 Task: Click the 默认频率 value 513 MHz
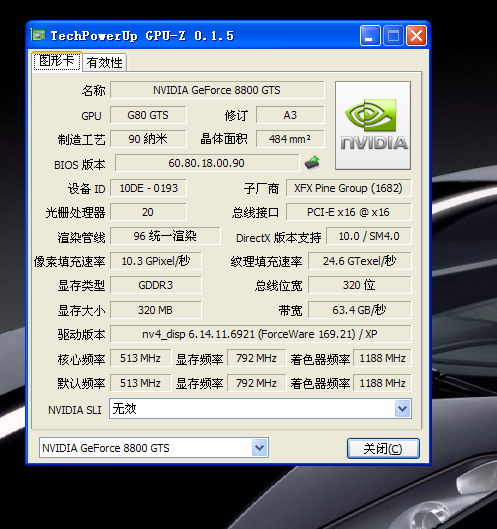[140, 383]
